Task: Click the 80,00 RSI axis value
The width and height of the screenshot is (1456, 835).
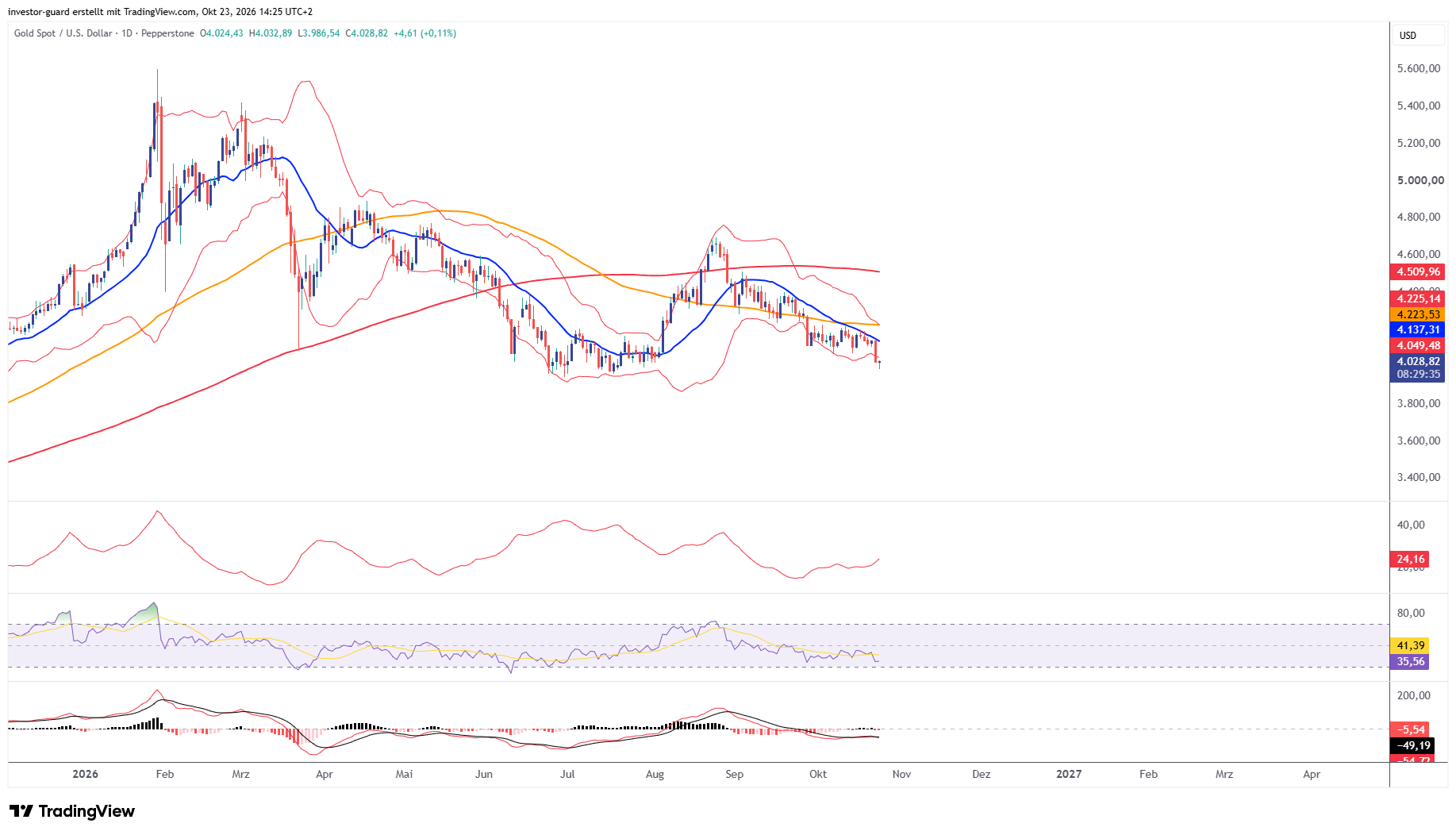Action: [1411, 614]
